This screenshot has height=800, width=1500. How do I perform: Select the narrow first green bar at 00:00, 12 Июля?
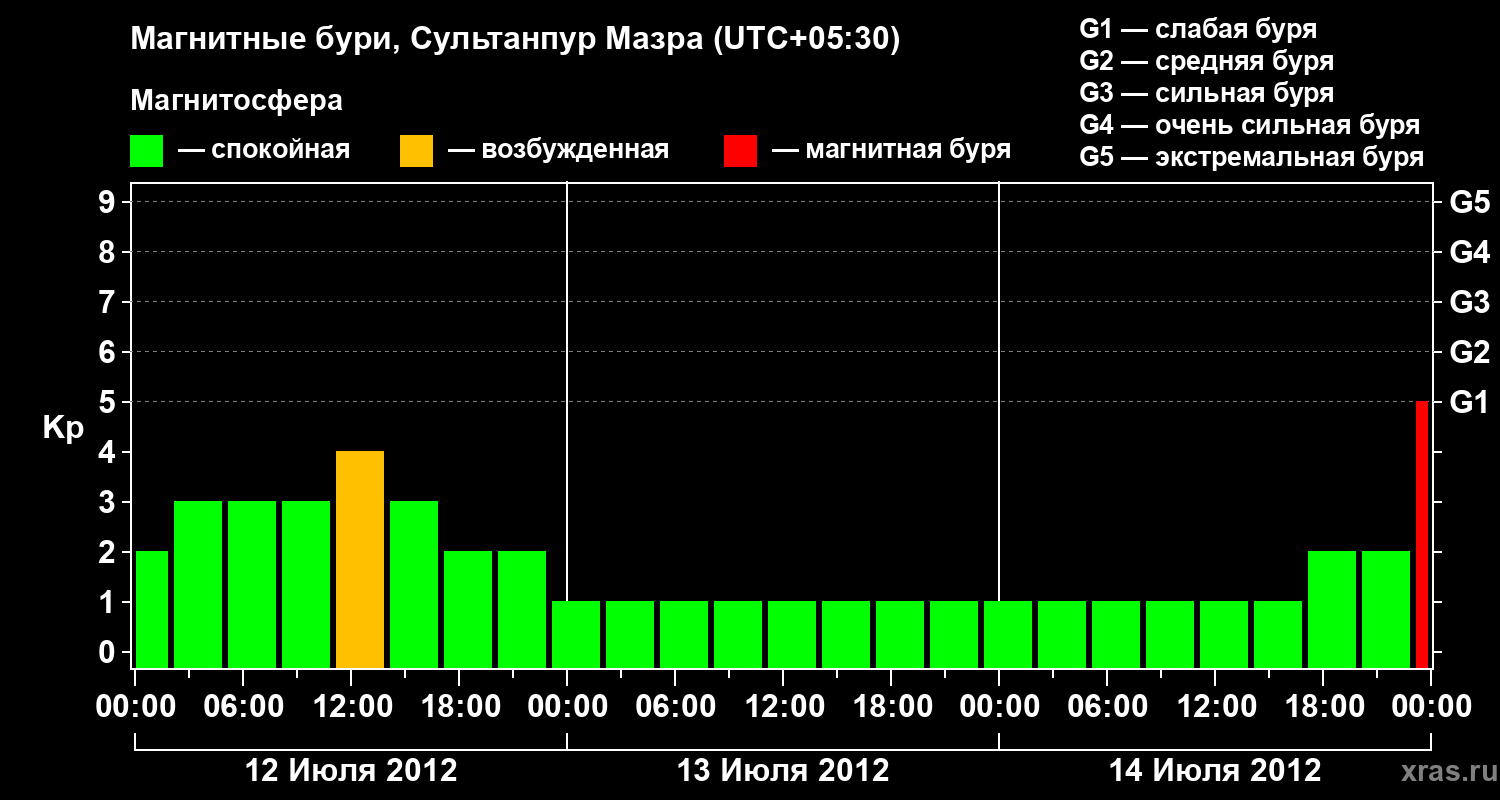[x=152, y=610]
